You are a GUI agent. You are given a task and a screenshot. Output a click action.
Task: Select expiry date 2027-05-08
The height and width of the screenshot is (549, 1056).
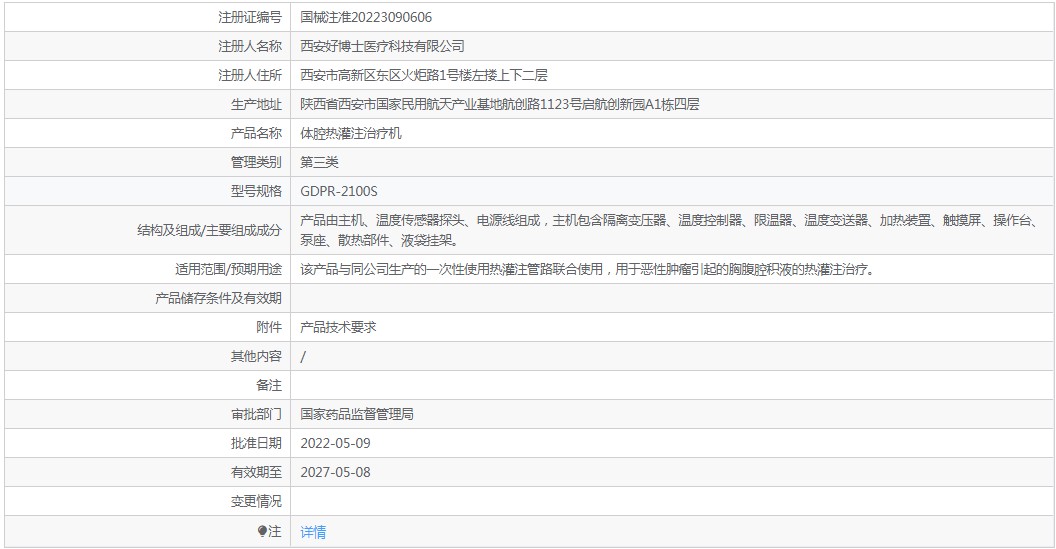tap(335, 472)
